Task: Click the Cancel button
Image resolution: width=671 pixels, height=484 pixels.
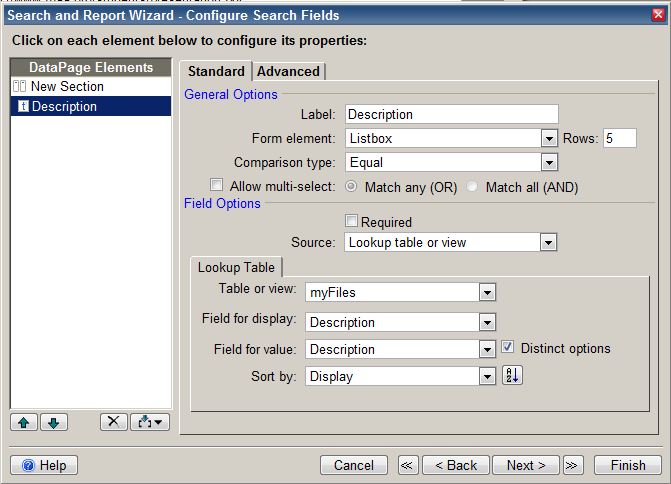Action: [x=354, y=465]
